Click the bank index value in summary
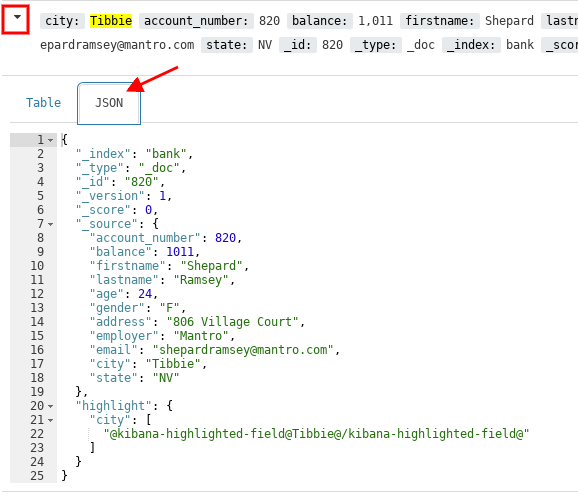 click(520, 45)
